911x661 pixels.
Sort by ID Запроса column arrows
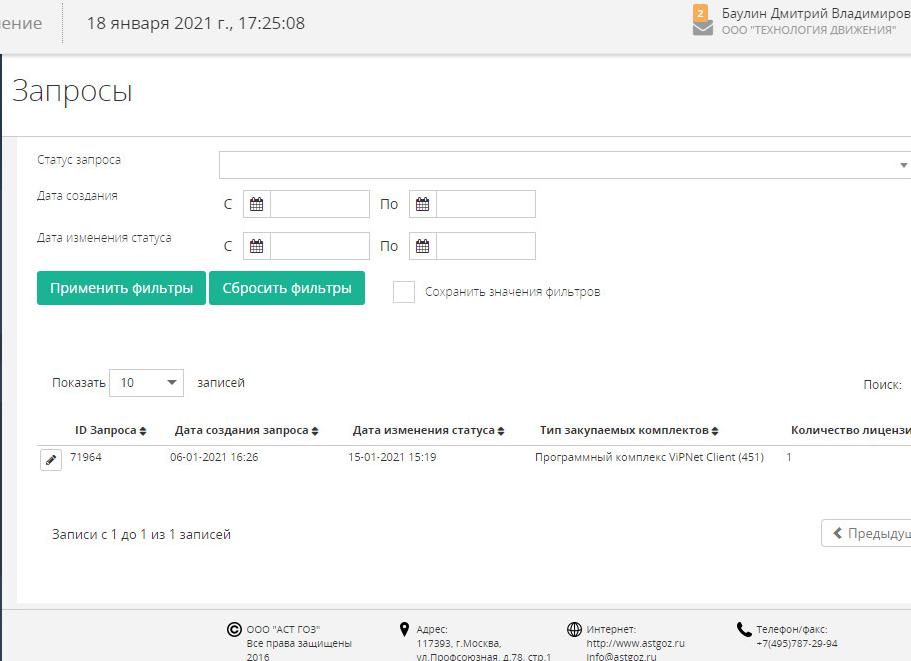coord(143,431)
